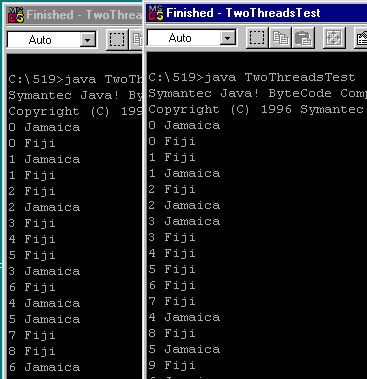This screenshot has height=379, width=367.
Task: Click the '9 Fiji' line in right console
Action: 172,365
